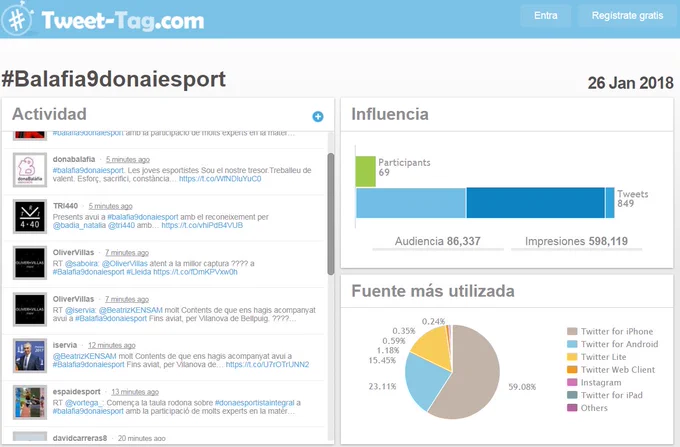Click the green Participants bar

coord(366,172)
